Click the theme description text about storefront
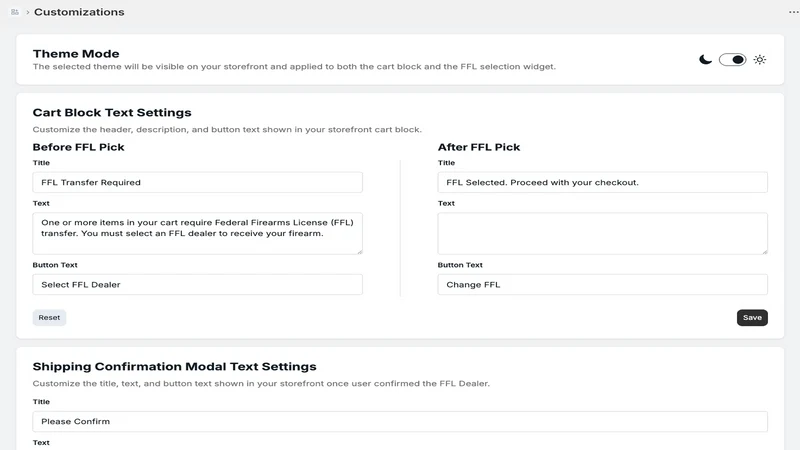Screen dimensions: 800x450 tap(294, 66)
